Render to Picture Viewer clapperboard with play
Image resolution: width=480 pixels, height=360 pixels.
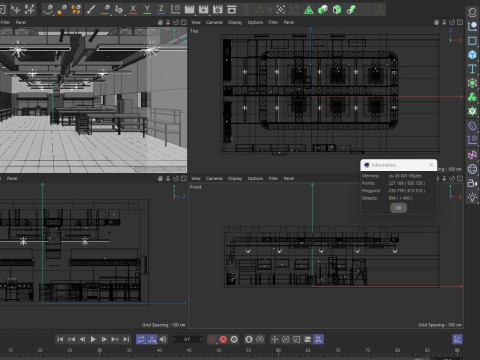point(203,9)
